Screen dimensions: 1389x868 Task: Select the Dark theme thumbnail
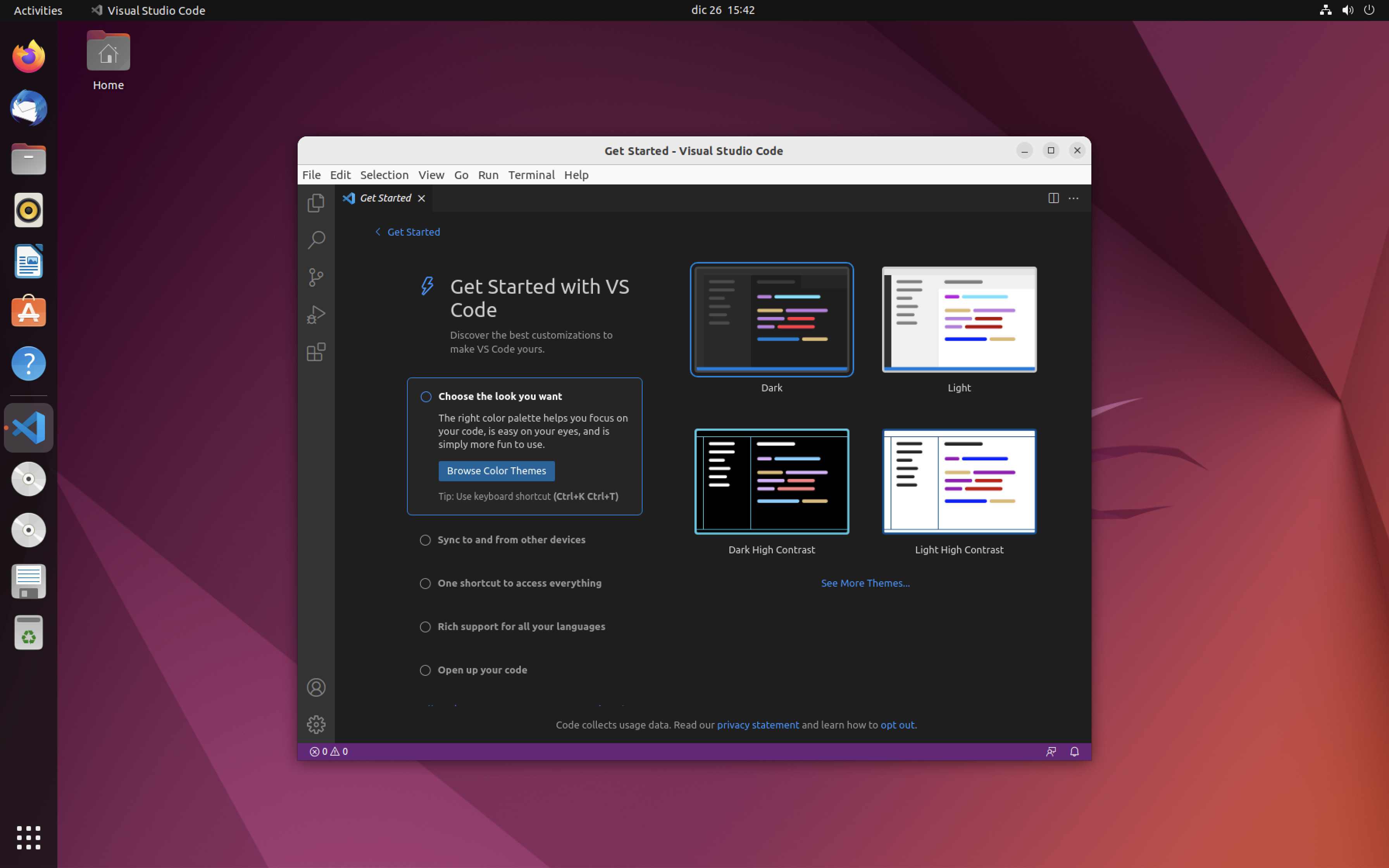[771, 320]
